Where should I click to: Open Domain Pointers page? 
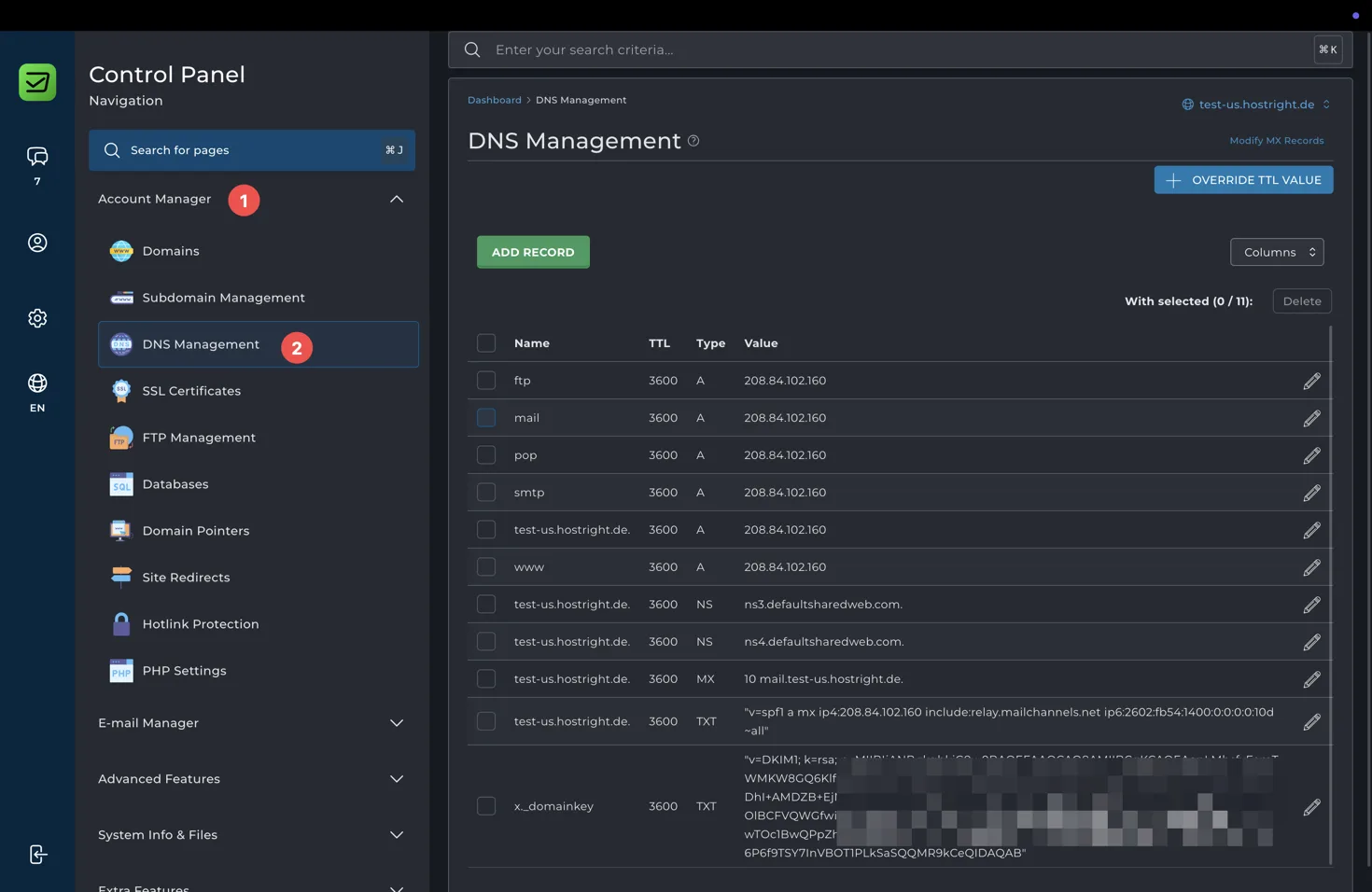[259, 531]
